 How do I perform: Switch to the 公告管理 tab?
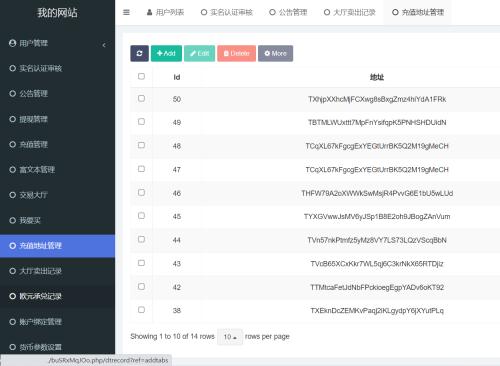click(x=288, y=12)
